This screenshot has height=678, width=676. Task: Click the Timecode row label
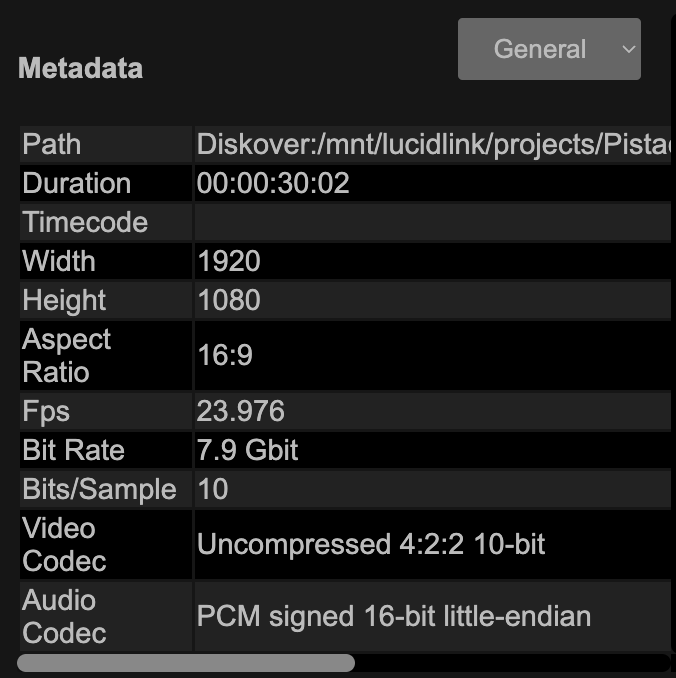[x=85, y=222]
